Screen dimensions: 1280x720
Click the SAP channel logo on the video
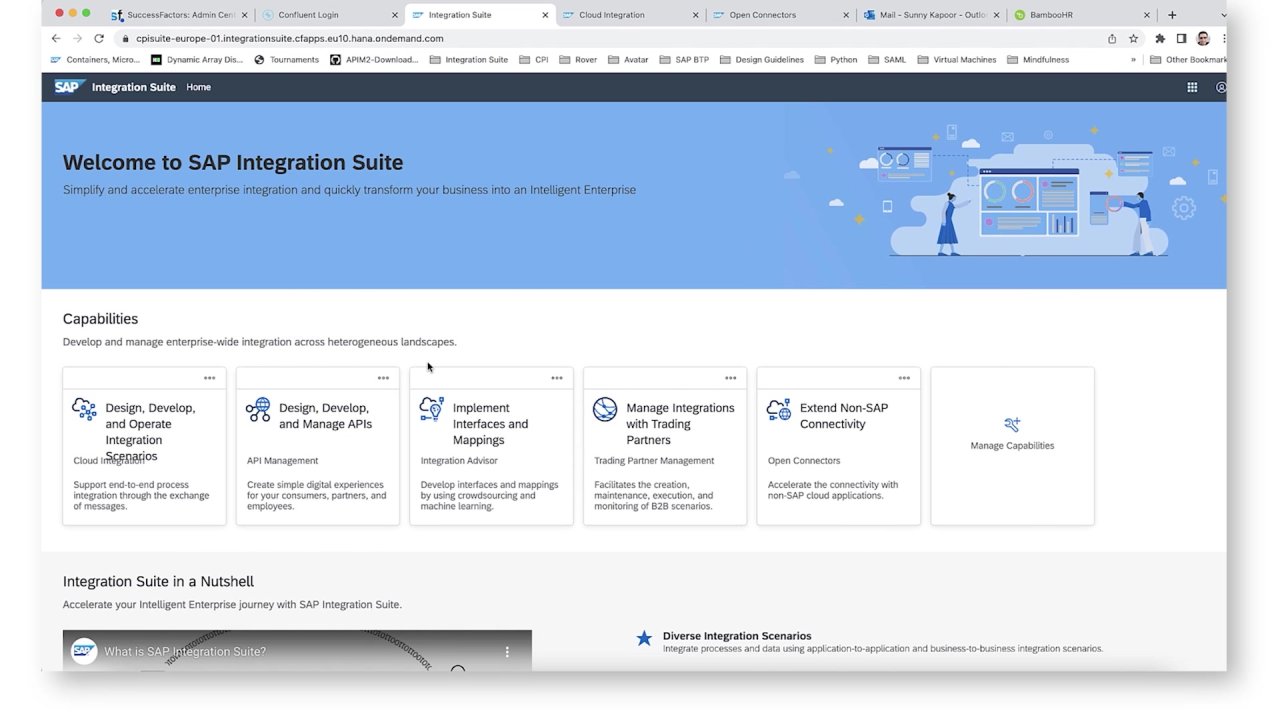[x=84, y=651]
